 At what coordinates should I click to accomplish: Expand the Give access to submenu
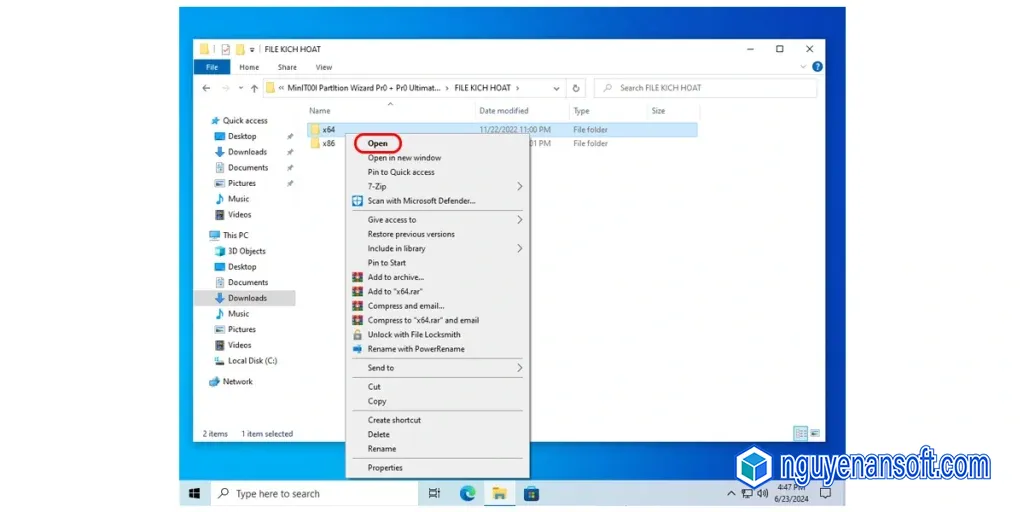tap(438, 219)
